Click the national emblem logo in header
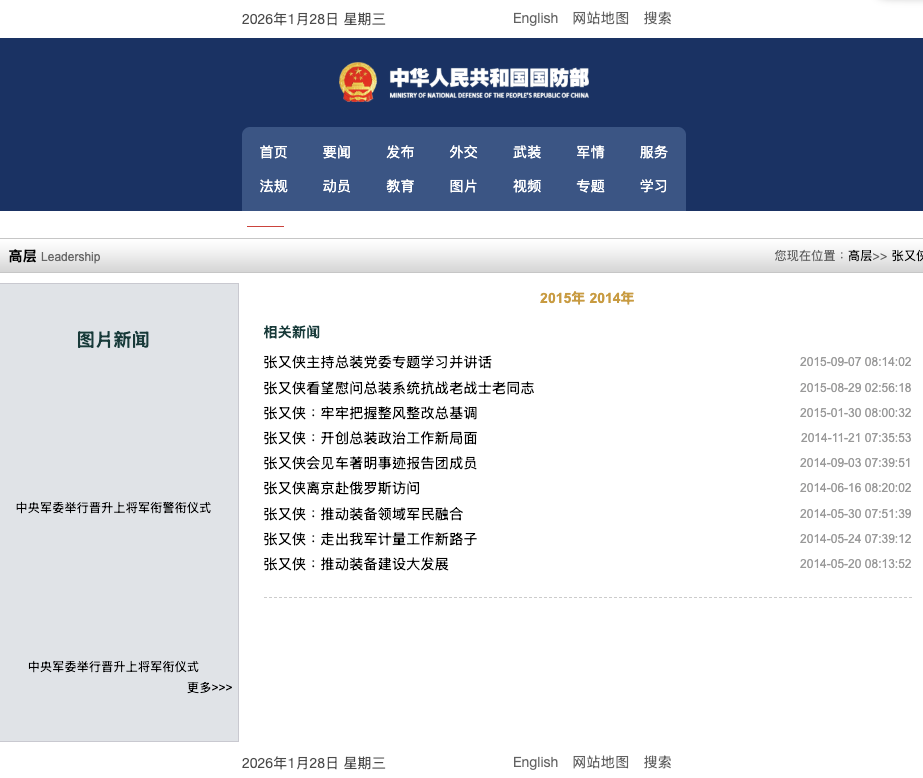 click(x=358, y=82)
